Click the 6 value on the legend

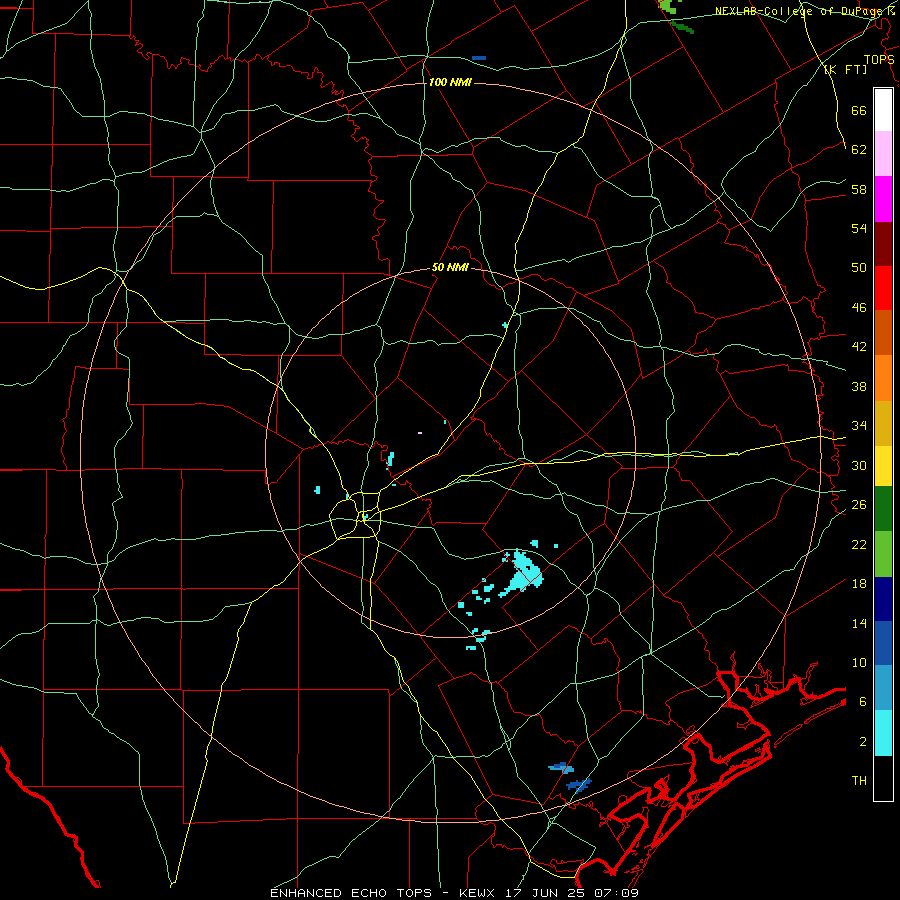click(x=863, y=702)
